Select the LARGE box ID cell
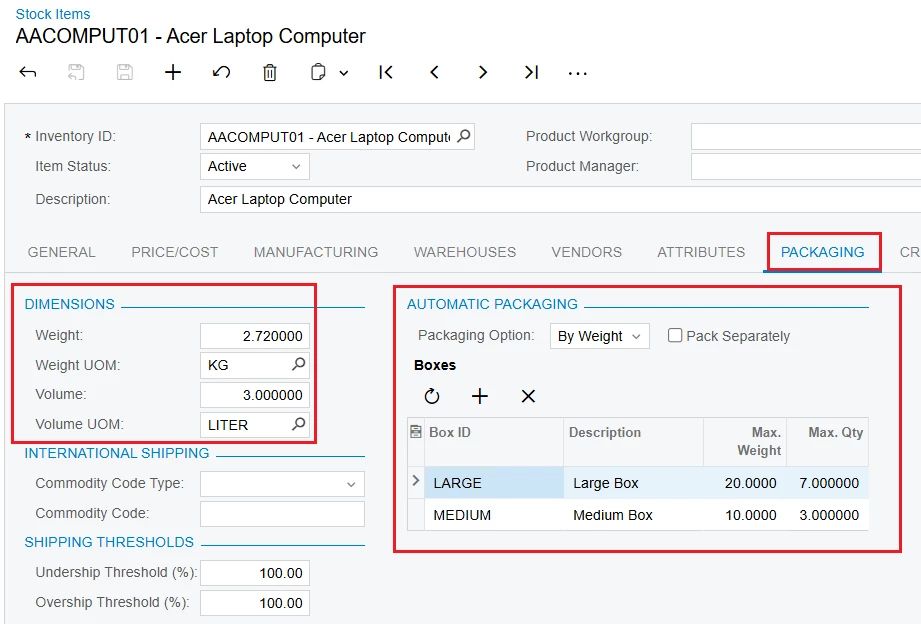921x624 pixels. (494, 483)
